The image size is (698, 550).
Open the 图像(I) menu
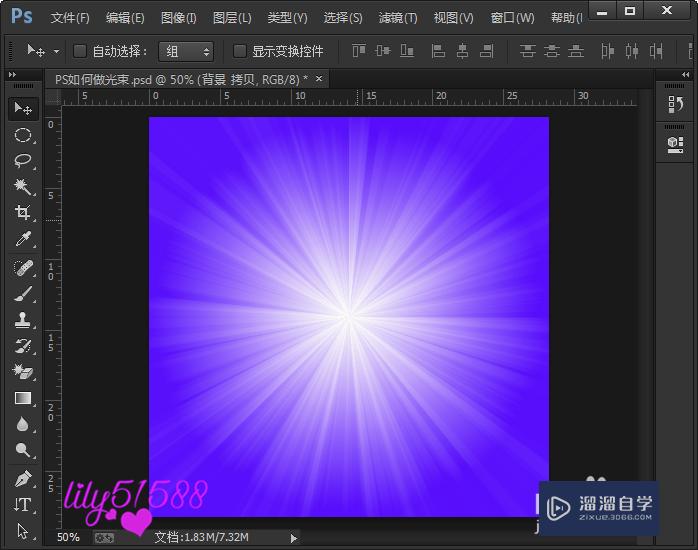[179, 18]
